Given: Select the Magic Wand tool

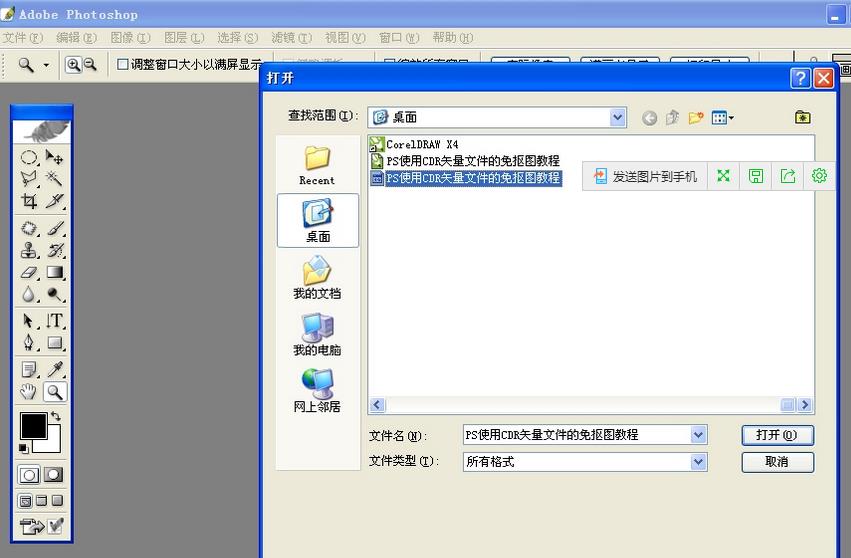Looking at the screenshot, I should (x=54, y=179).
